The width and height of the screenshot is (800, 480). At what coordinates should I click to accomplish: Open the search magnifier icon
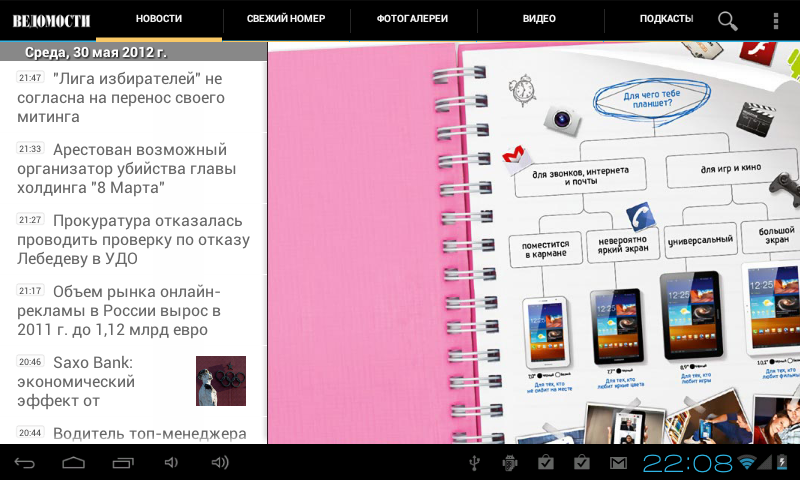click(x=728, y=20)
